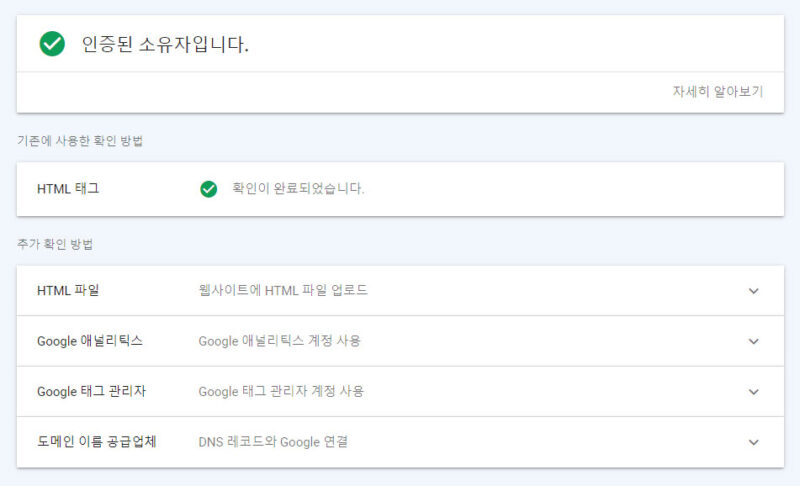Image resolution: width=800 pixels, height=486 pixels.
Task: Select the 'HTML 태그' method label
Action: click(68, 188)
